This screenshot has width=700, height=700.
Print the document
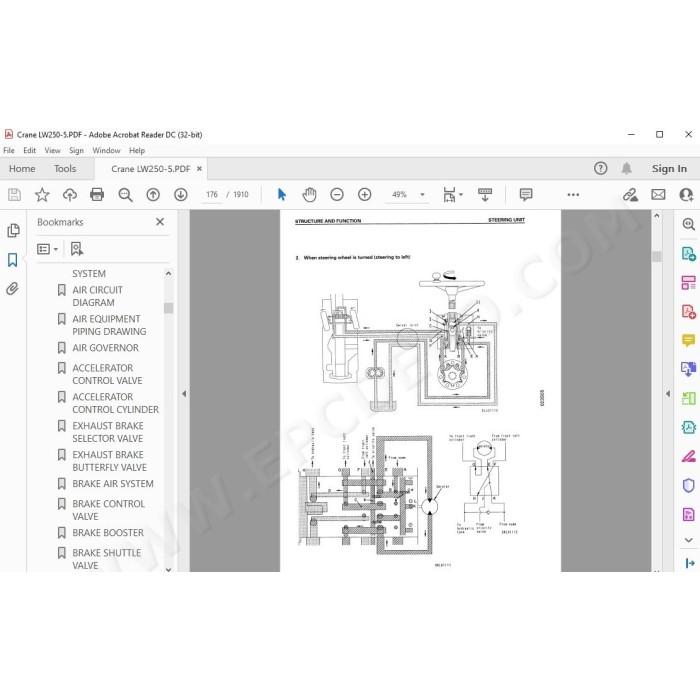97,195
